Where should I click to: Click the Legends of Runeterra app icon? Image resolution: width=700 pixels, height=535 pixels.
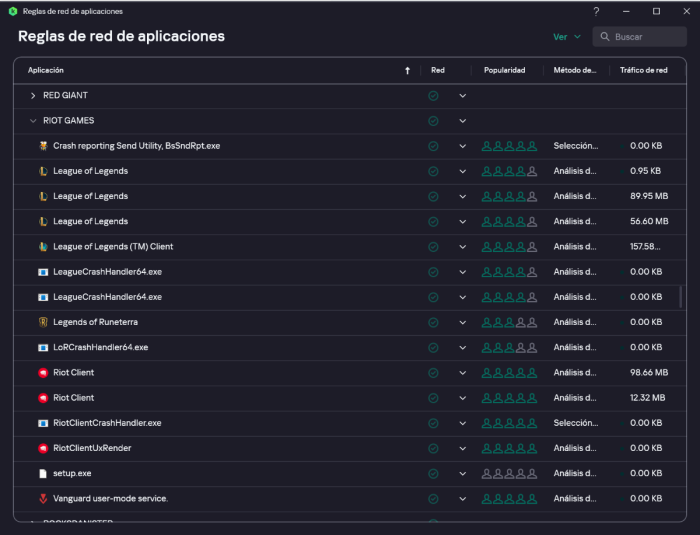click(43, 322)
